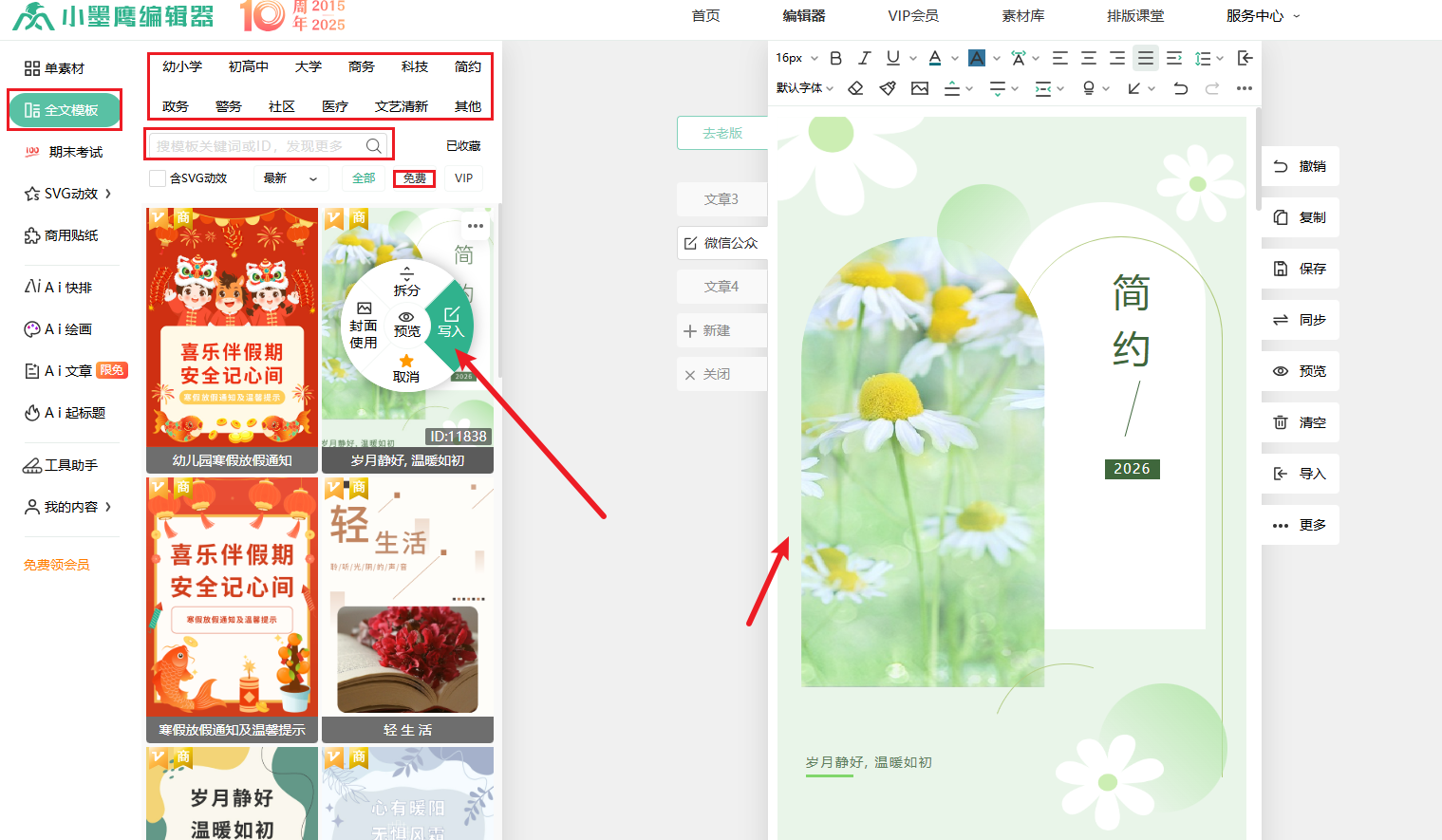This screenshot has height=840, width=1442.
Task: Open the 工具助手 sidebar item
Action: click(x=61, y=465)
